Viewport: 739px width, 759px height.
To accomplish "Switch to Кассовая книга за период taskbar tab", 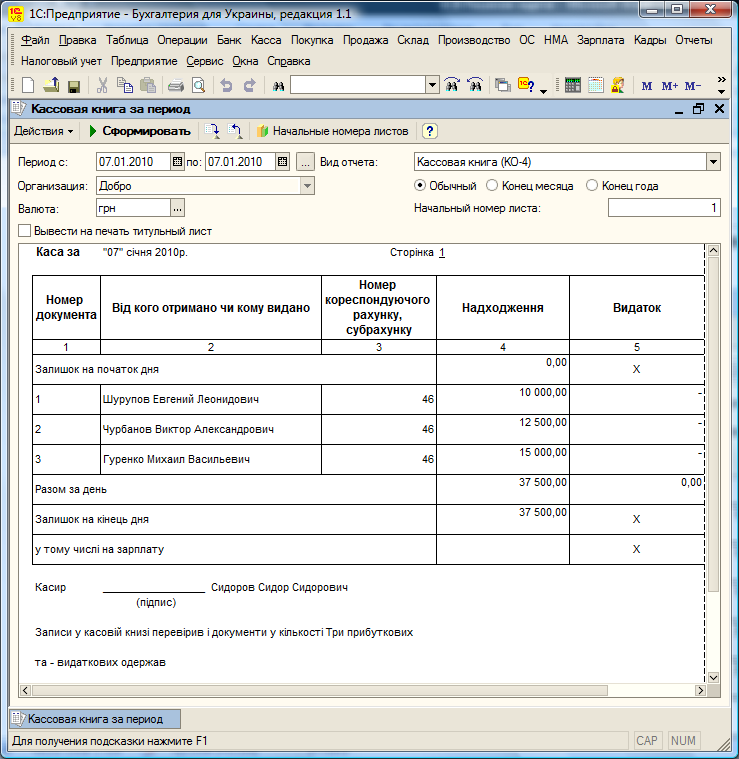I will click(x=95, y=719).
